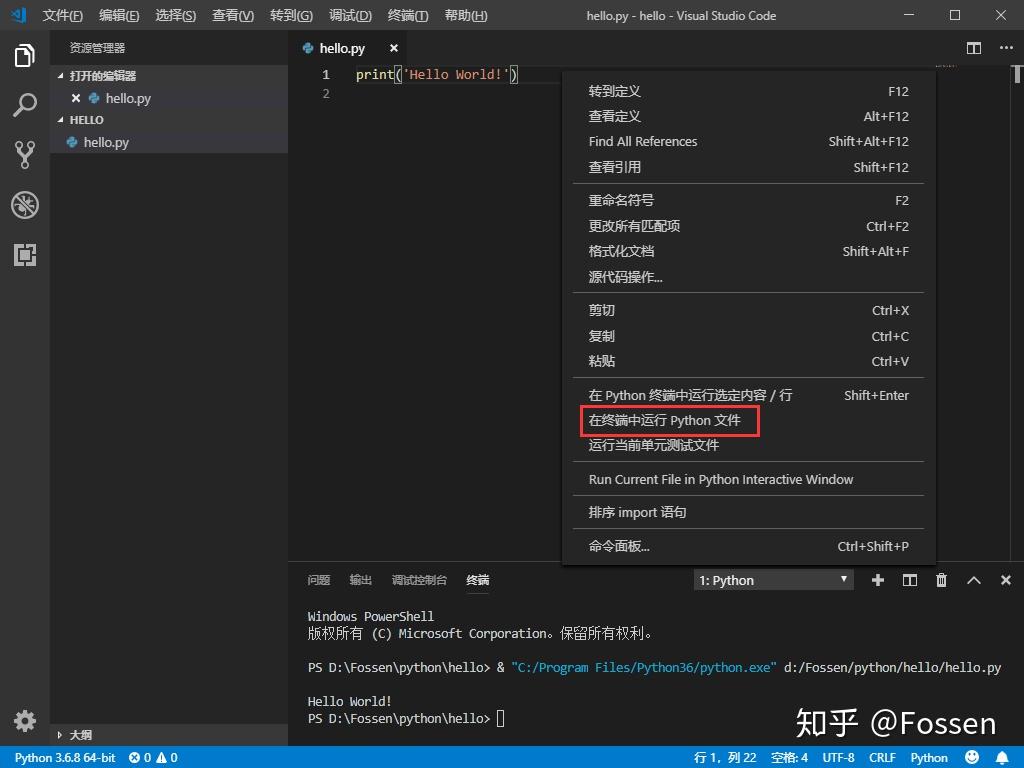1024x768 pixels.
Task: Choose 在终端中运行 Python 文件 from the menu
Action: point(669,421)
